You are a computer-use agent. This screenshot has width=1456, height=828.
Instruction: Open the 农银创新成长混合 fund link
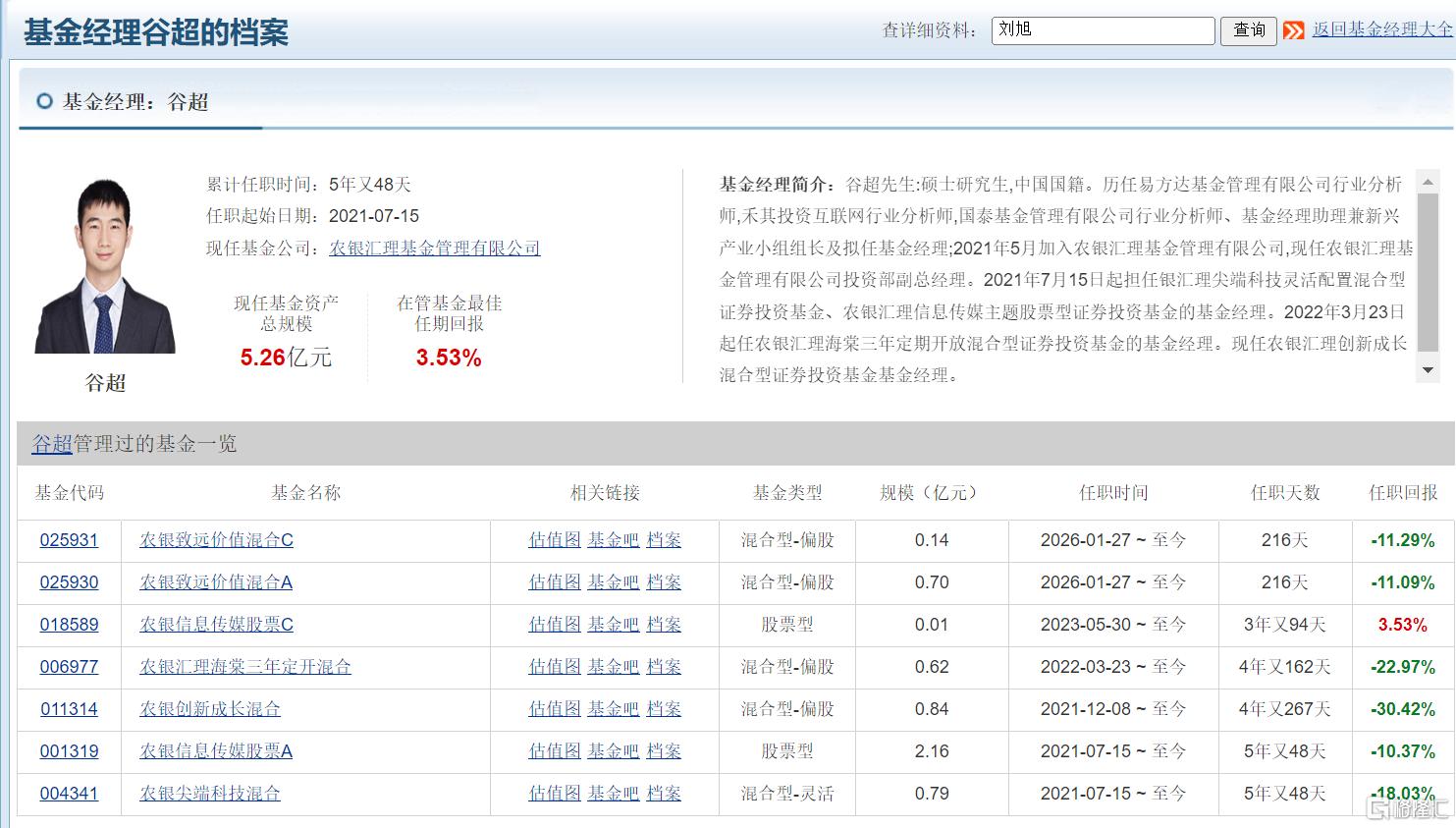click(x=210, y=709)
